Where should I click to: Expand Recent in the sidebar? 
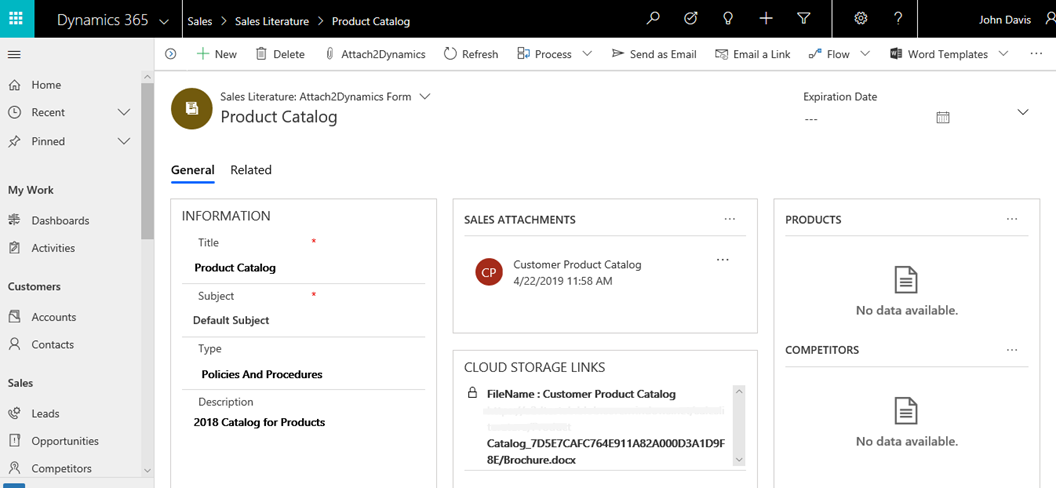pos(124,112)
